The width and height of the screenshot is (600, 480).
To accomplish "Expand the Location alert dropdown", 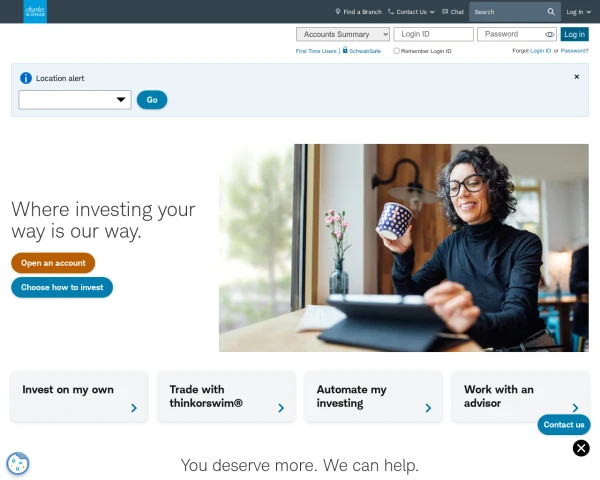I will pyautogui.click(x=75, y=100).
